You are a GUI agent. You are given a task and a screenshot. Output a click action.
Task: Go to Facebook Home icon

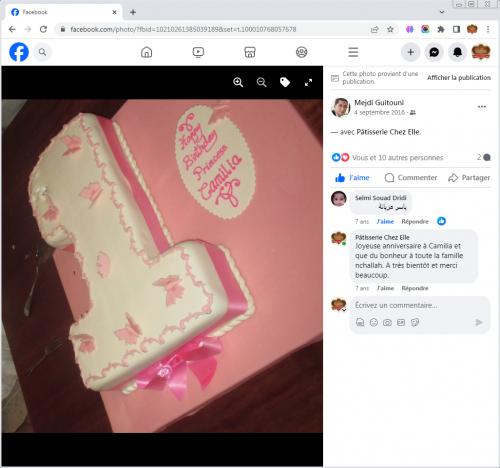[146, 52]
